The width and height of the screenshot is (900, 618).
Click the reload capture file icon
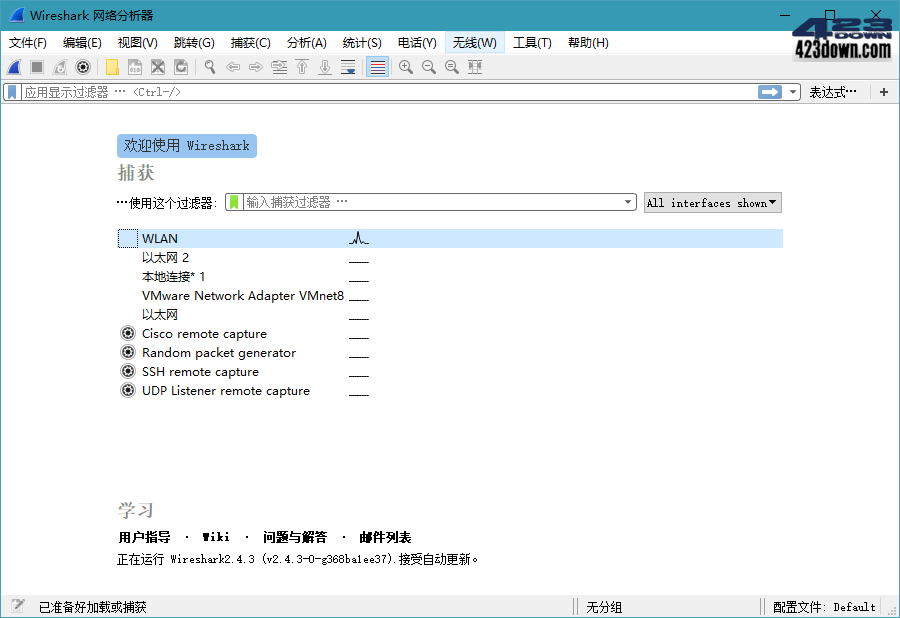pyautogui.click(x=181, y=67)
